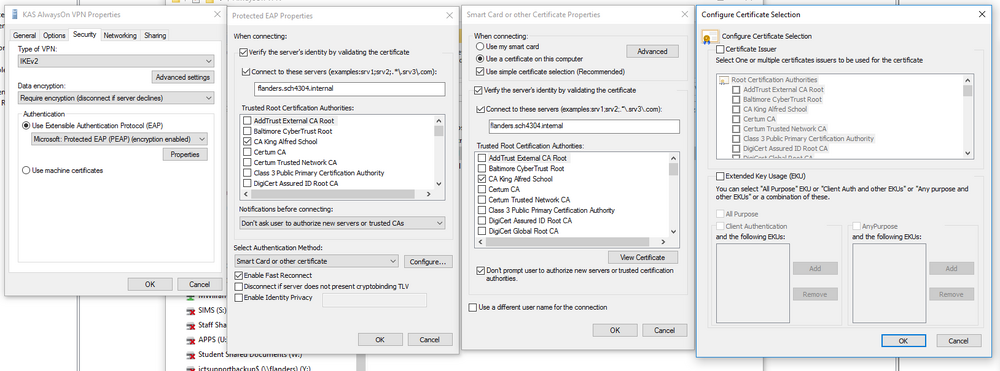
Task: Check Use a different user name for connection
Action: [472, 307]
